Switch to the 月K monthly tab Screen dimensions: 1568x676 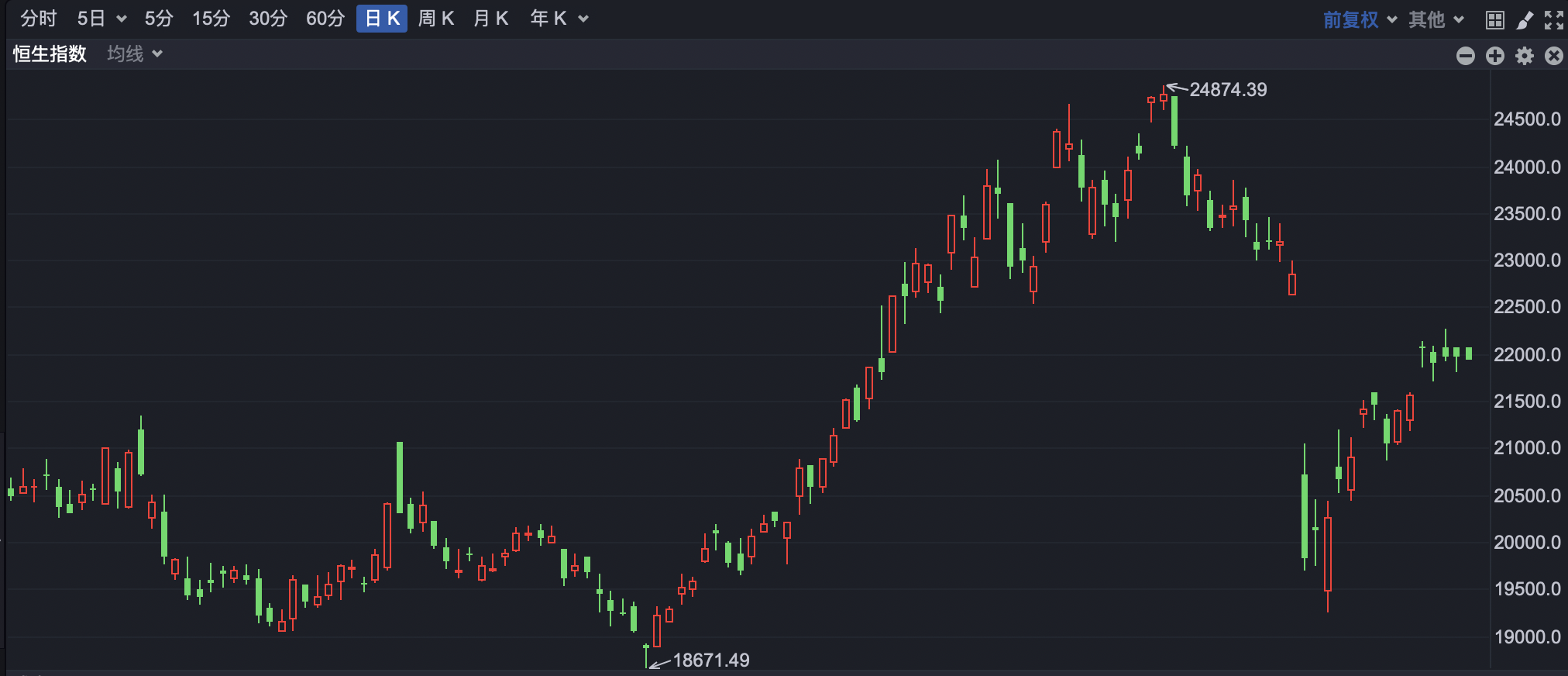point(491,19)
